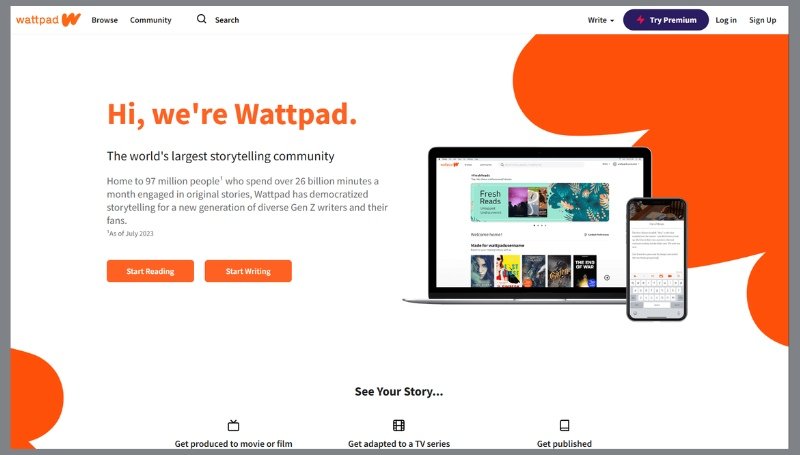800x455 pixels.
Task: Click the Try Premium button
Action: [666, 20]
